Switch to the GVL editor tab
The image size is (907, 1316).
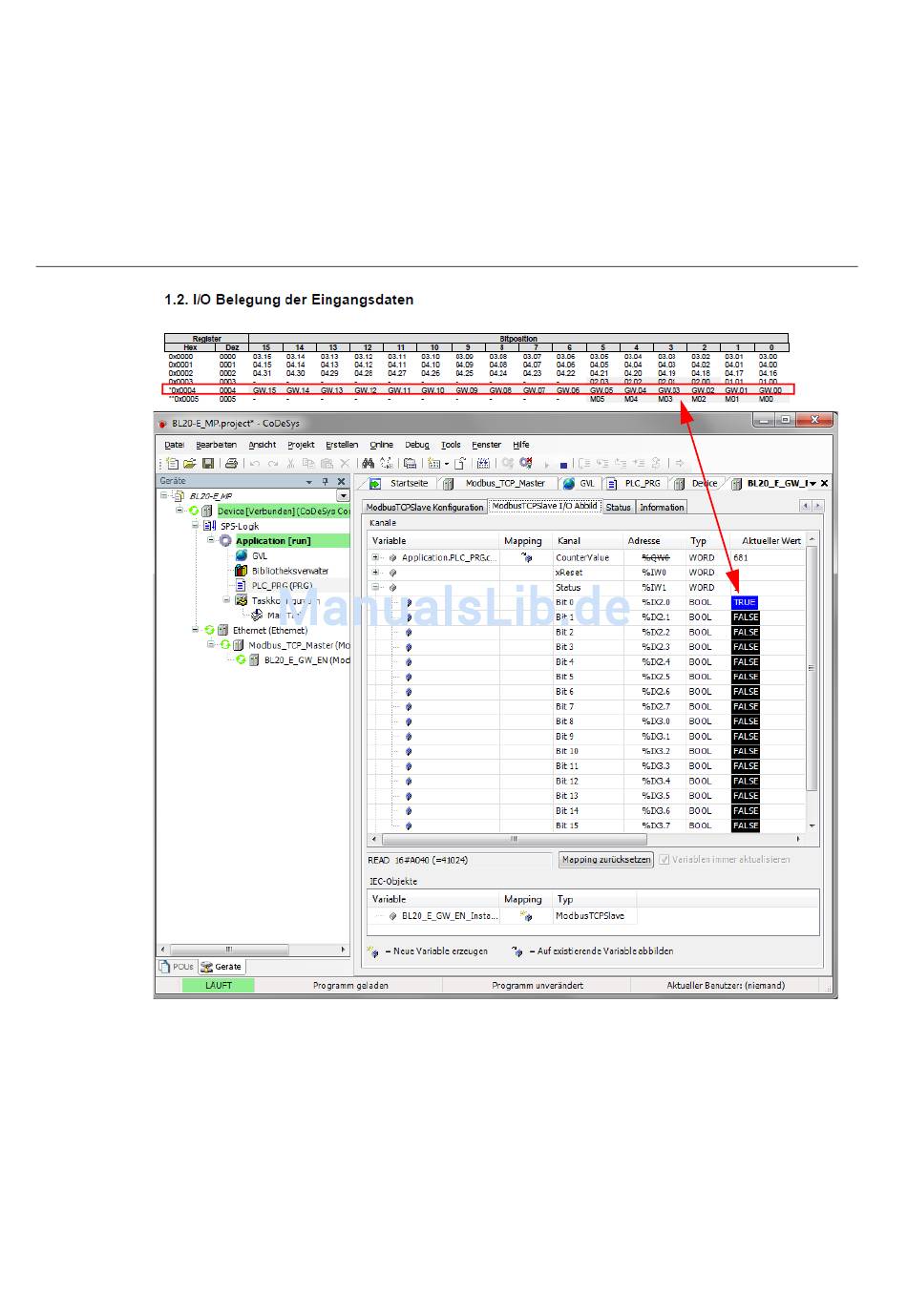point(580,484)
